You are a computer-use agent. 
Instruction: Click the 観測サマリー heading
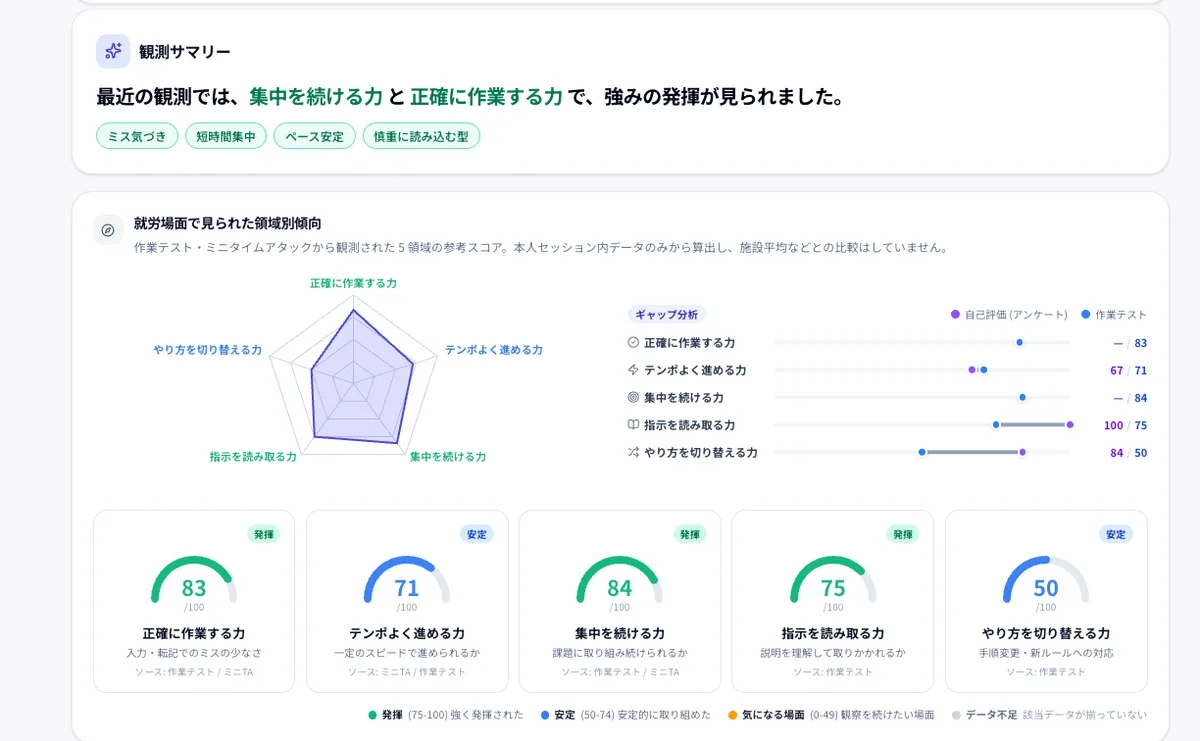coord(185,52)
